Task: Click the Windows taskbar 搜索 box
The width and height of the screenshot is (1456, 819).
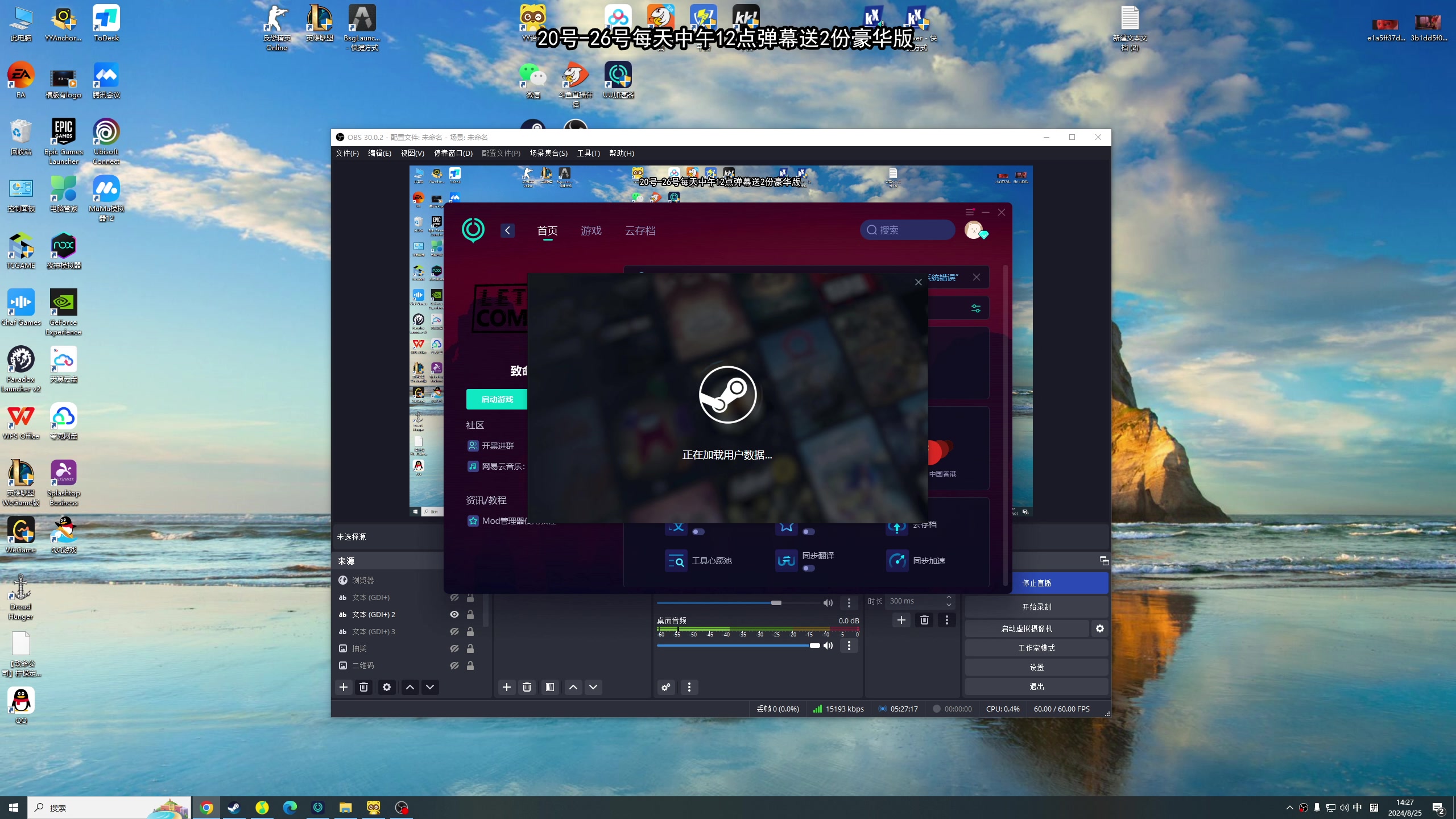Action: (x=109, y=808)
